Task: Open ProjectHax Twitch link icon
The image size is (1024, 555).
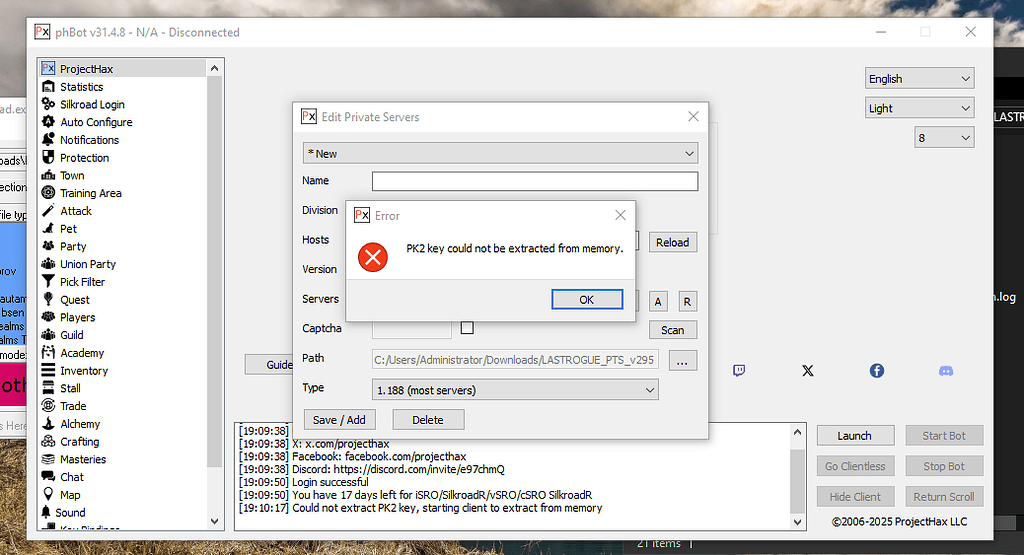Action: (x=739, y=371)
